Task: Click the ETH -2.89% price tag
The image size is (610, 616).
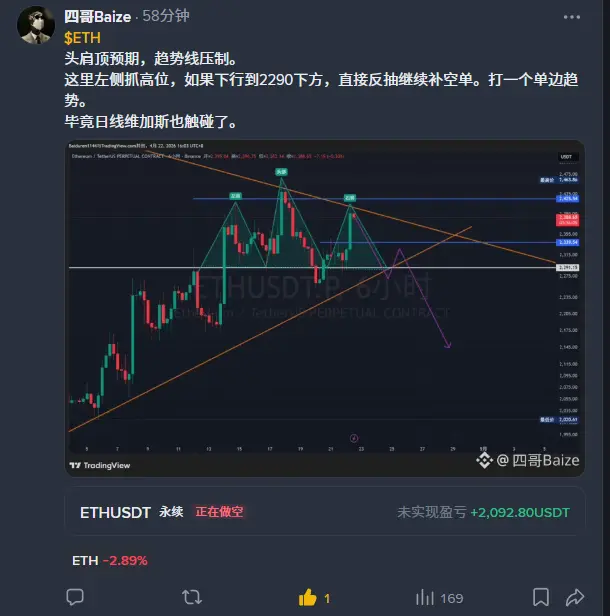Action: pyautogui.click(x=110, y=561)
